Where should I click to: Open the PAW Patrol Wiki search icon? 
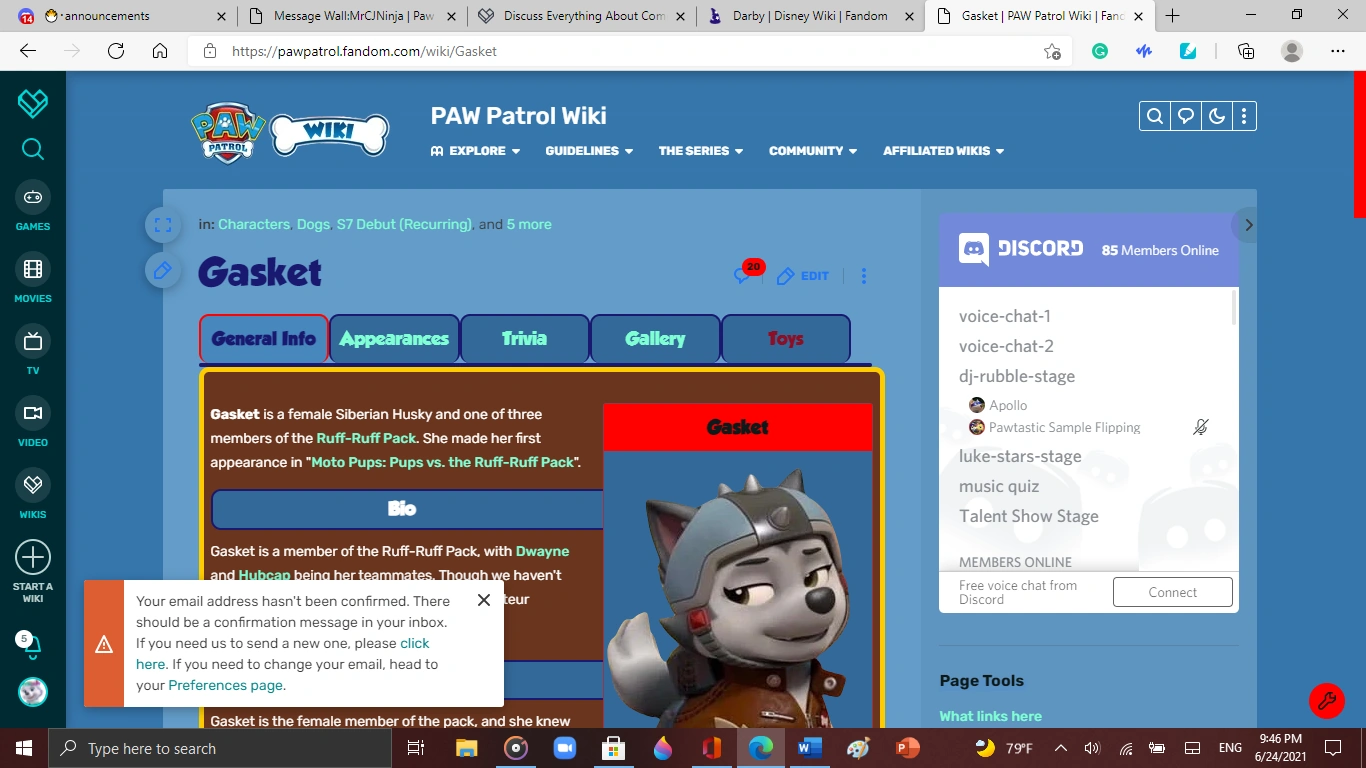coord(1154,116)
